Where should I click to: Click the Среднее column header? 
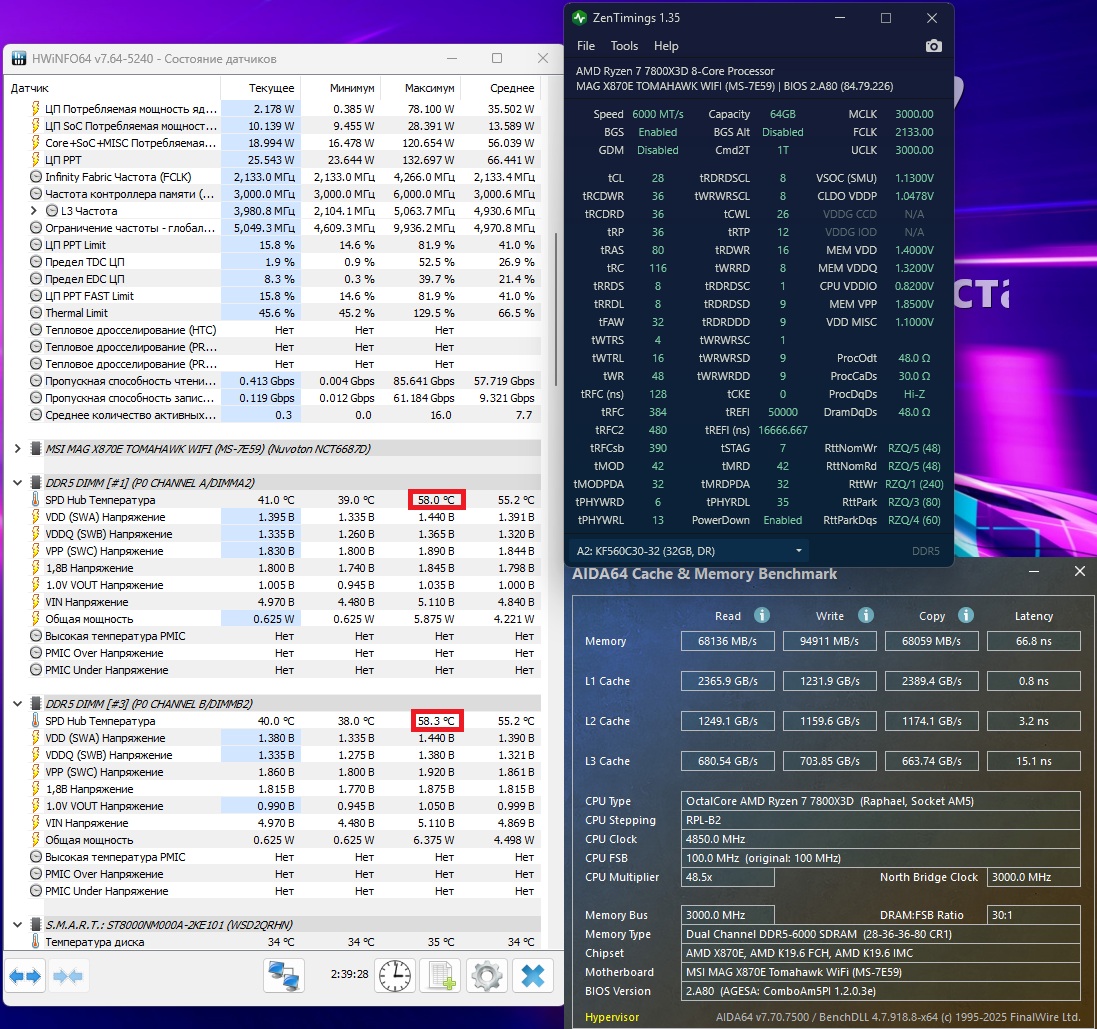pyautogui.click(x=501, y=88)
